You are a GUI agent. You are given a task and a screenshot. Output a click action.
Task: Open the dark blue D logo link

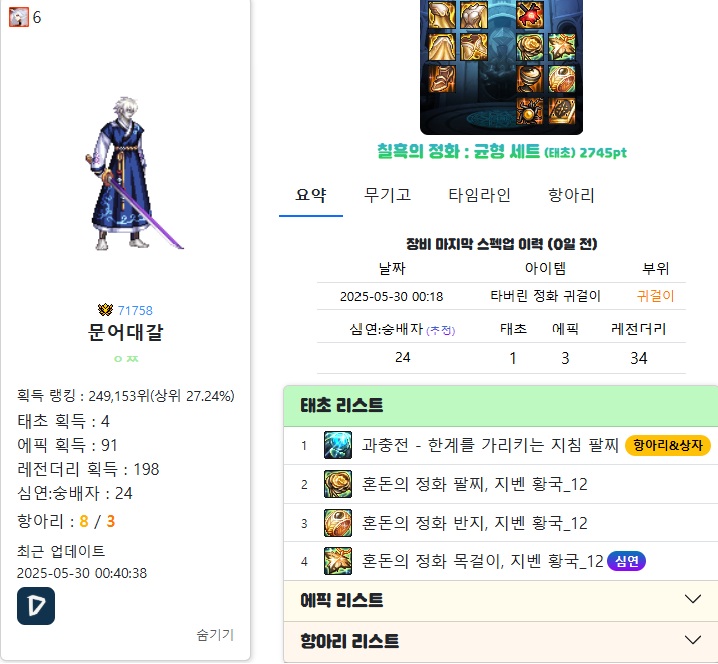[36, 606]
